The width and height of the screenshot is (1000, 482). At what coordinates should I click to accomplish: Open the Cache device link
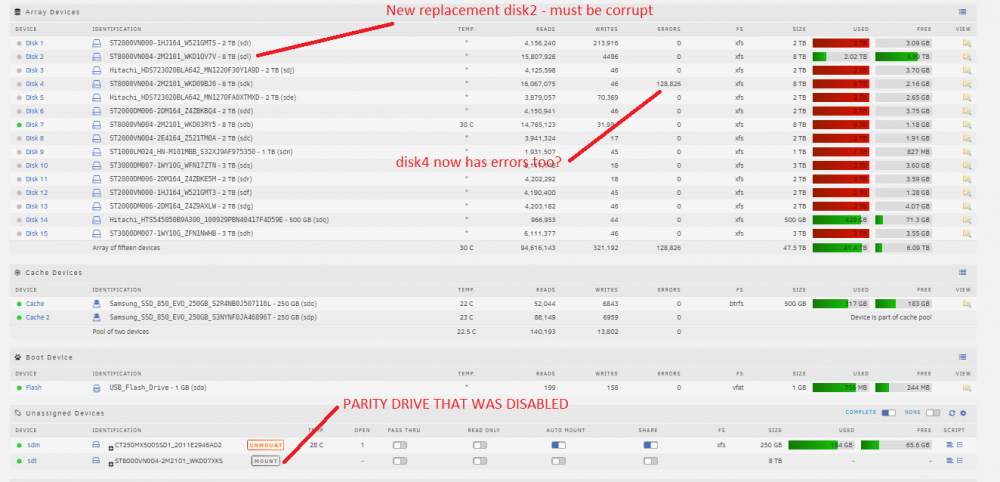click(35, 303)
